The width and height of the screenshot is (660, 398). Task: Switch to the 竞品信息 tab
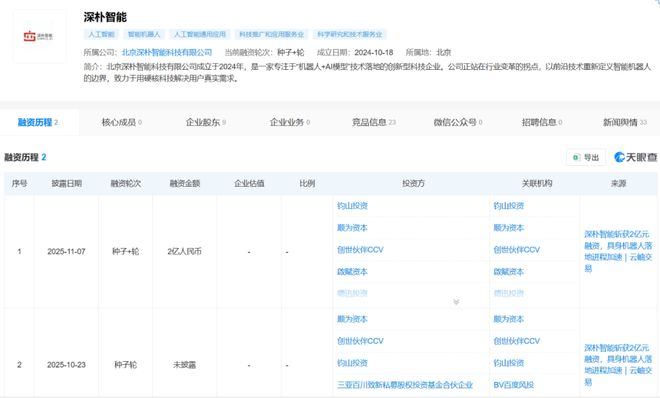(x=374, y=122)
